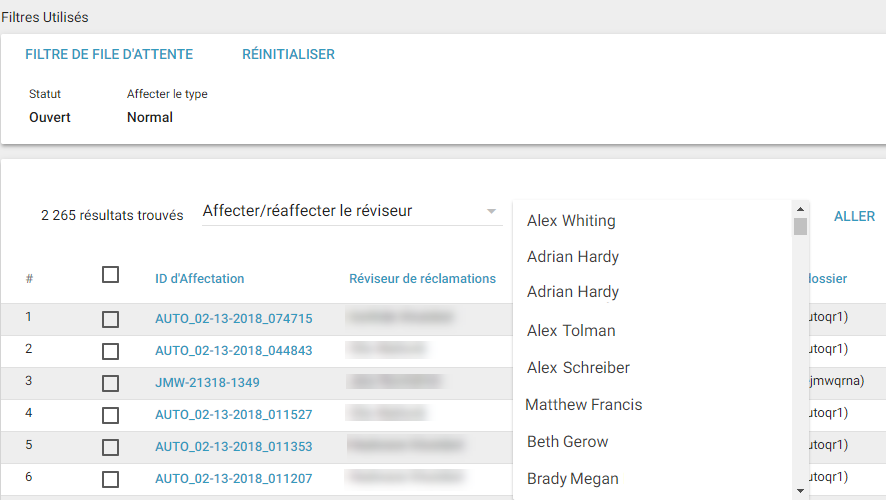The height and width of the screenshot is (500, 886).
Task: Choose Alex Tolman in the dropdown list
Action: (571, 331)
